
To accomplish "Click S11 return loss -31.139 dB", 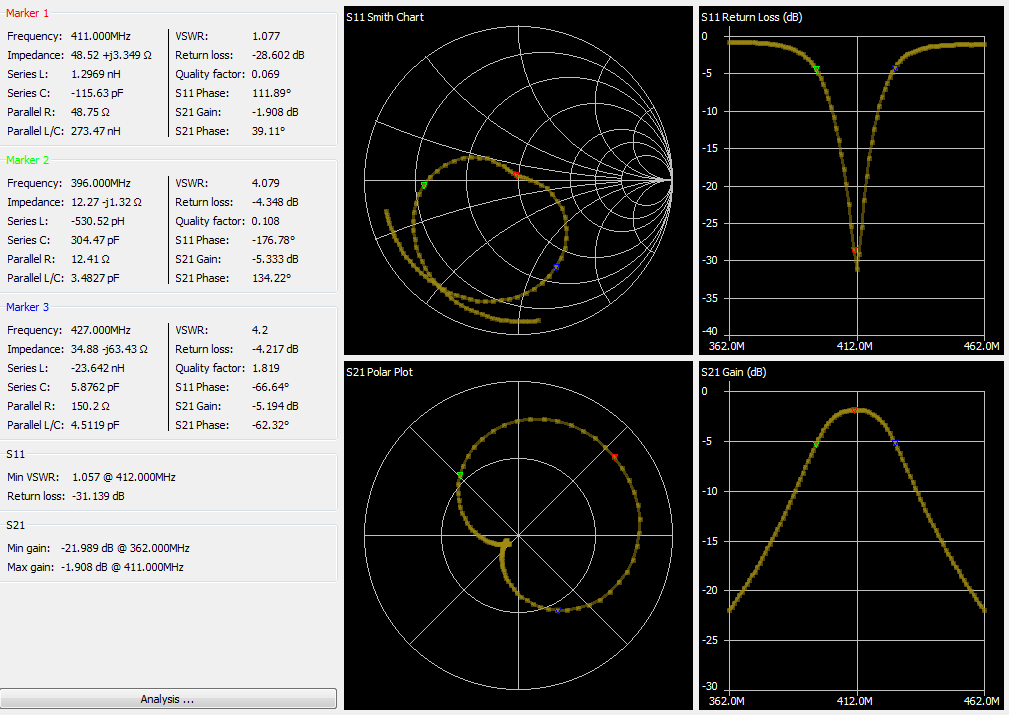I will pyautogui.click(x=98, y=496).
